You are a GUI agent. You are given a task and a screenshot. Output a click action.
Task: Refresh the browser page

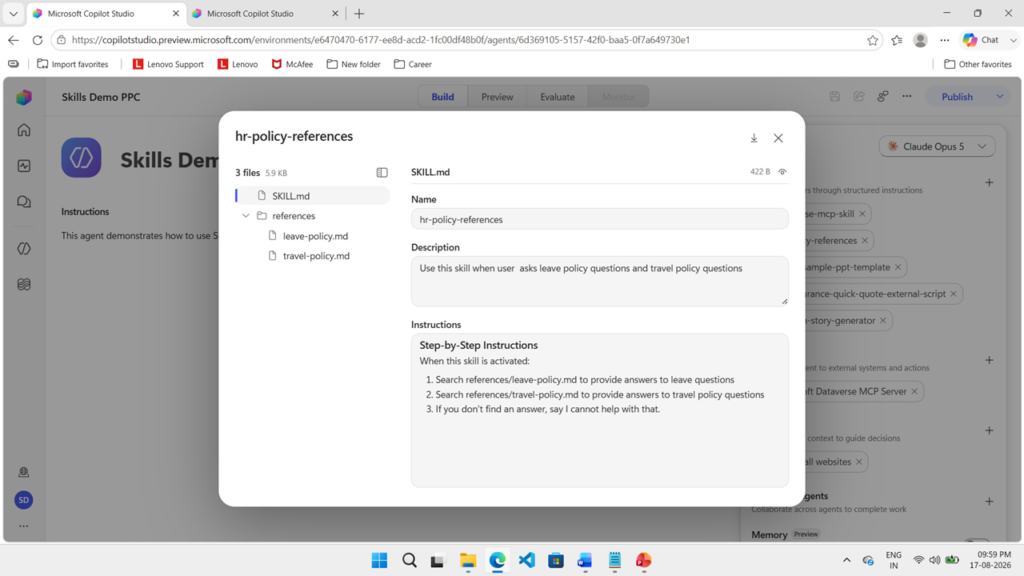click(x=37, y=40)
